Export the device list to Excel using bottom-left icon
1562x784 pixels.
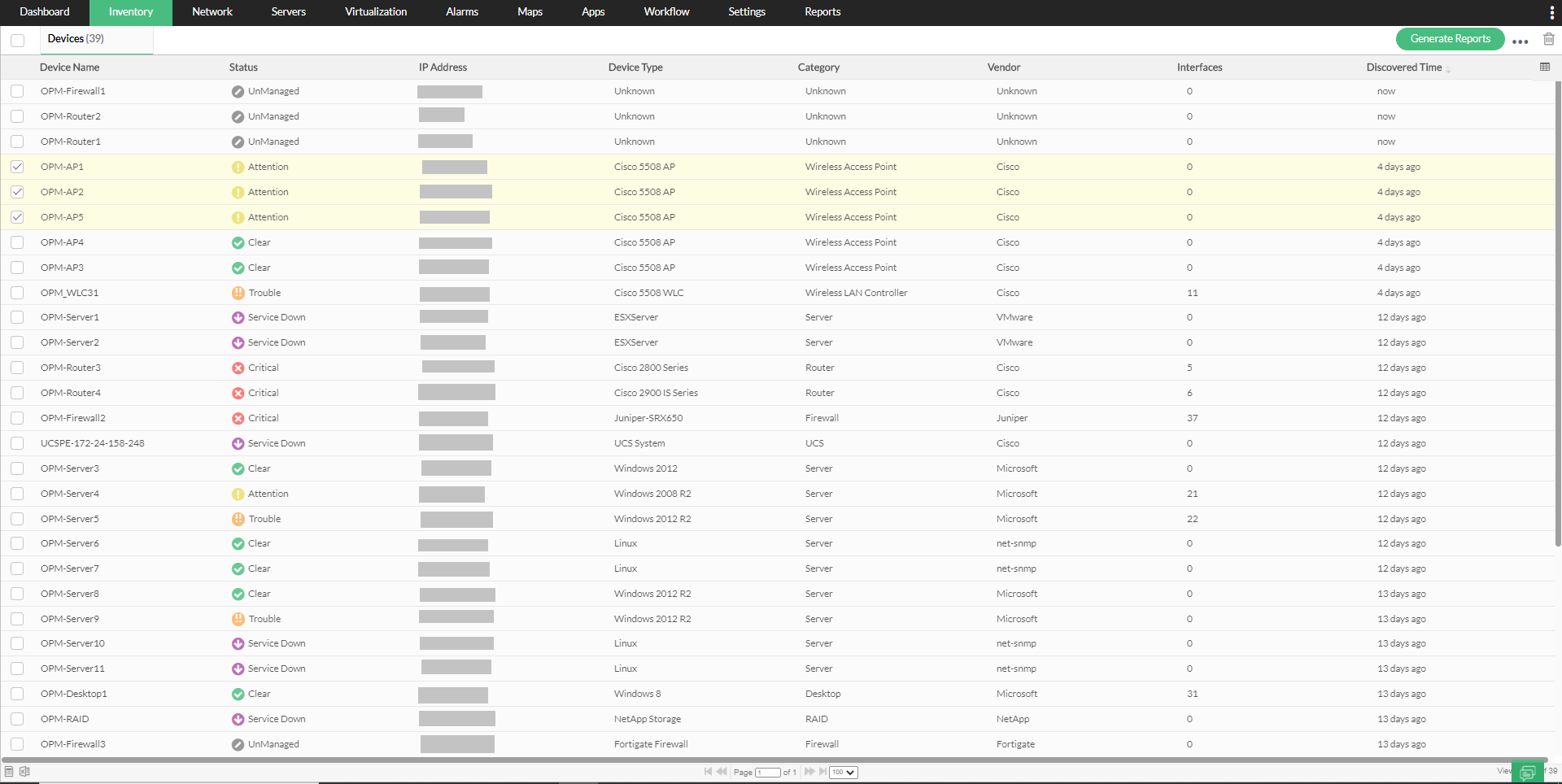pyautogui.click(x=24, y=771)
